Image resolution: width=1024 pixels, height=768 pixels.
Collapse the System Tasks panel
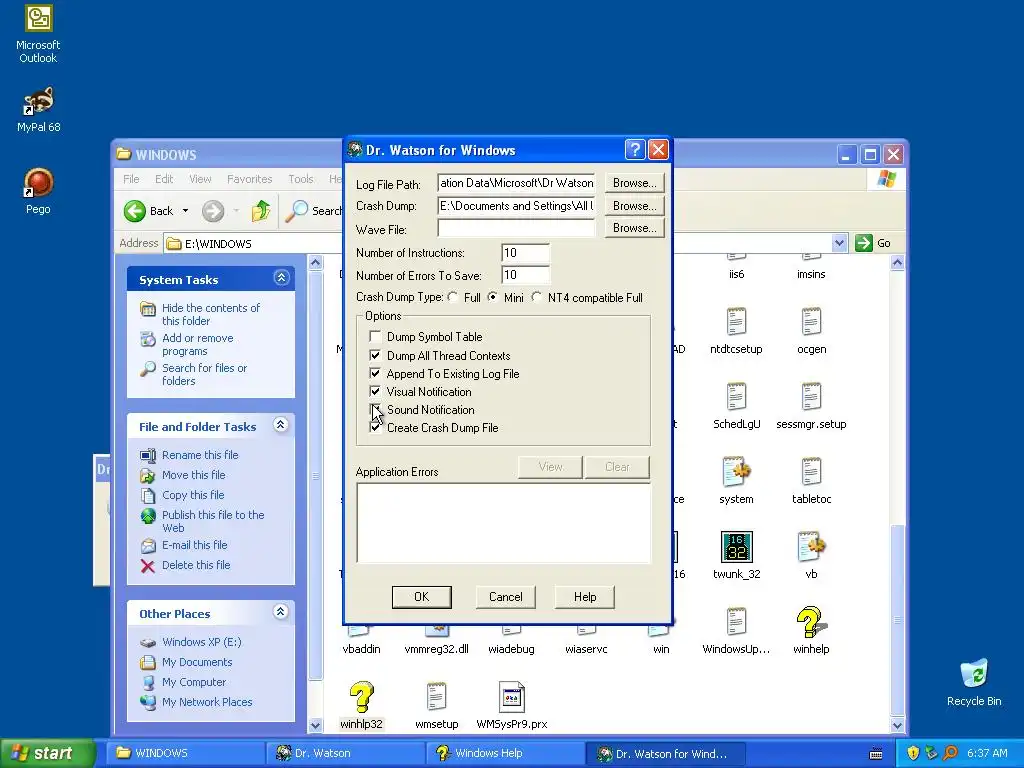281,278
